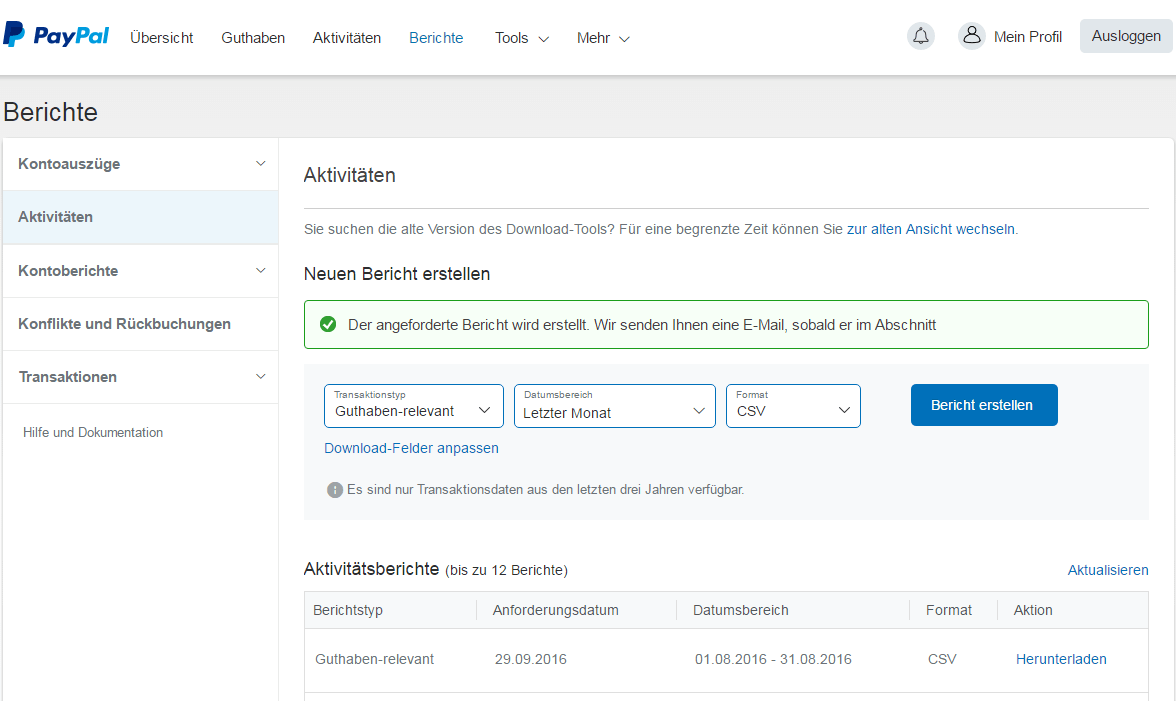Click Herunterladen for the Guthaben-relevant report
This screenshot has width=1176, height=701.
1061,659
